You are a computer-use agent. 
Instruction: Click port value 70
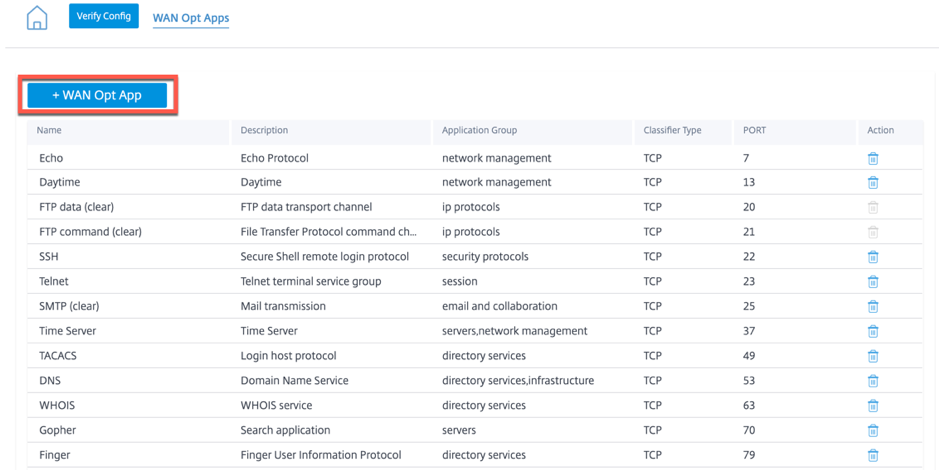click(749, 430)
